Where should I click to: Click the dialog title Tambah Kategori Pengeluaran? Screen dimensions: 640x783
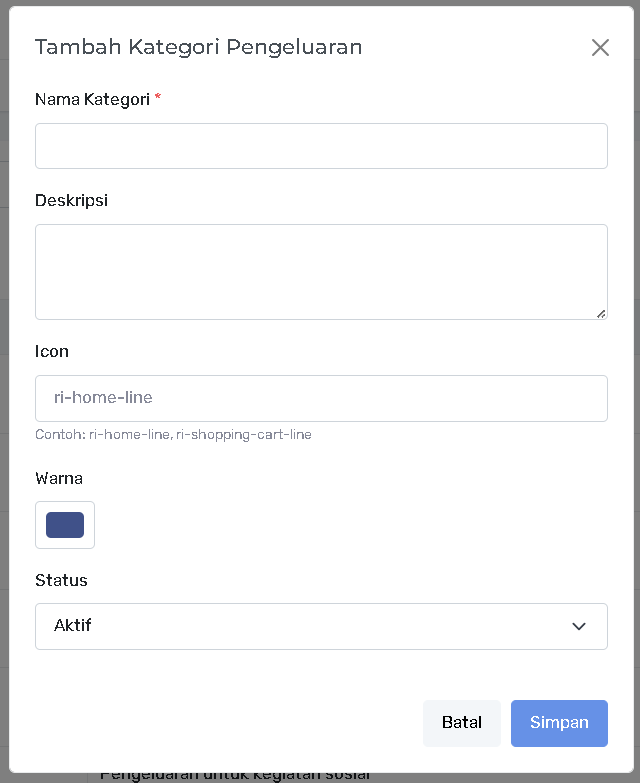coord(198,46)
